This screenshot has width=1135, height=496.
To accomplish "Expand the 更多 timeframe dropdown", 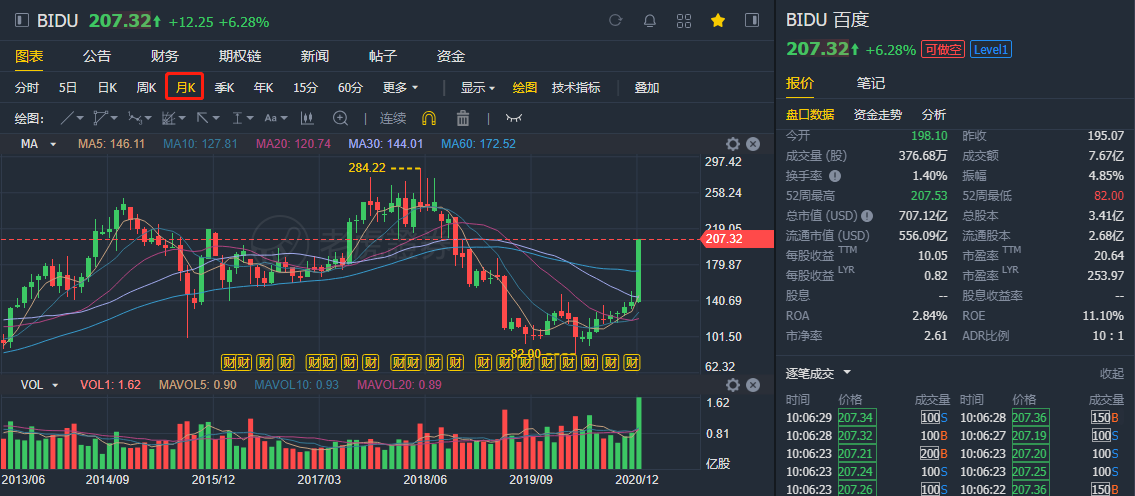I will [x=400, y=87].
